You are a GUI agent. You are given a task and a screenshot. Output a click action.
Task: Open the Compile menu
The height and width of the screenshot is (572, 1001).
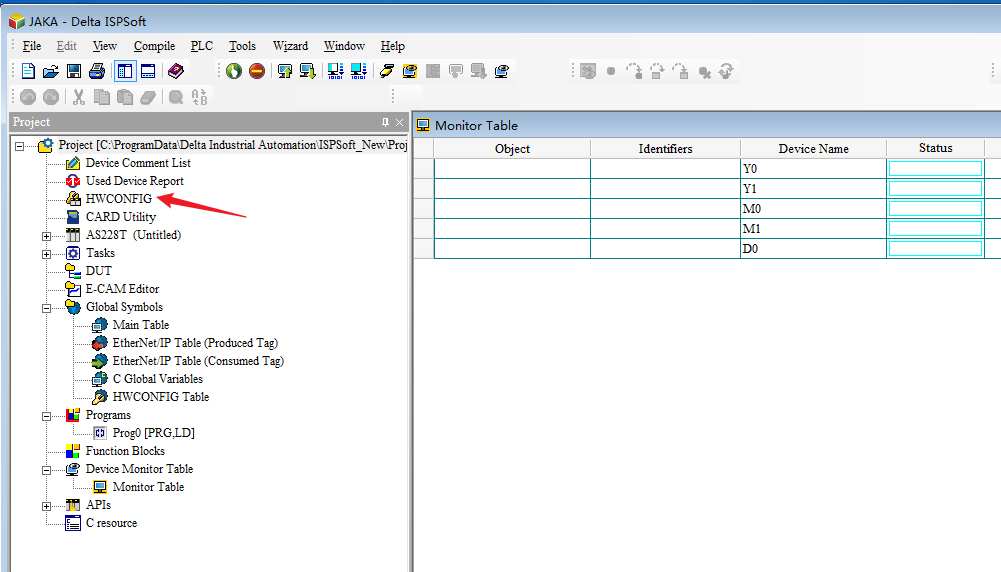[x=154, y=46]
